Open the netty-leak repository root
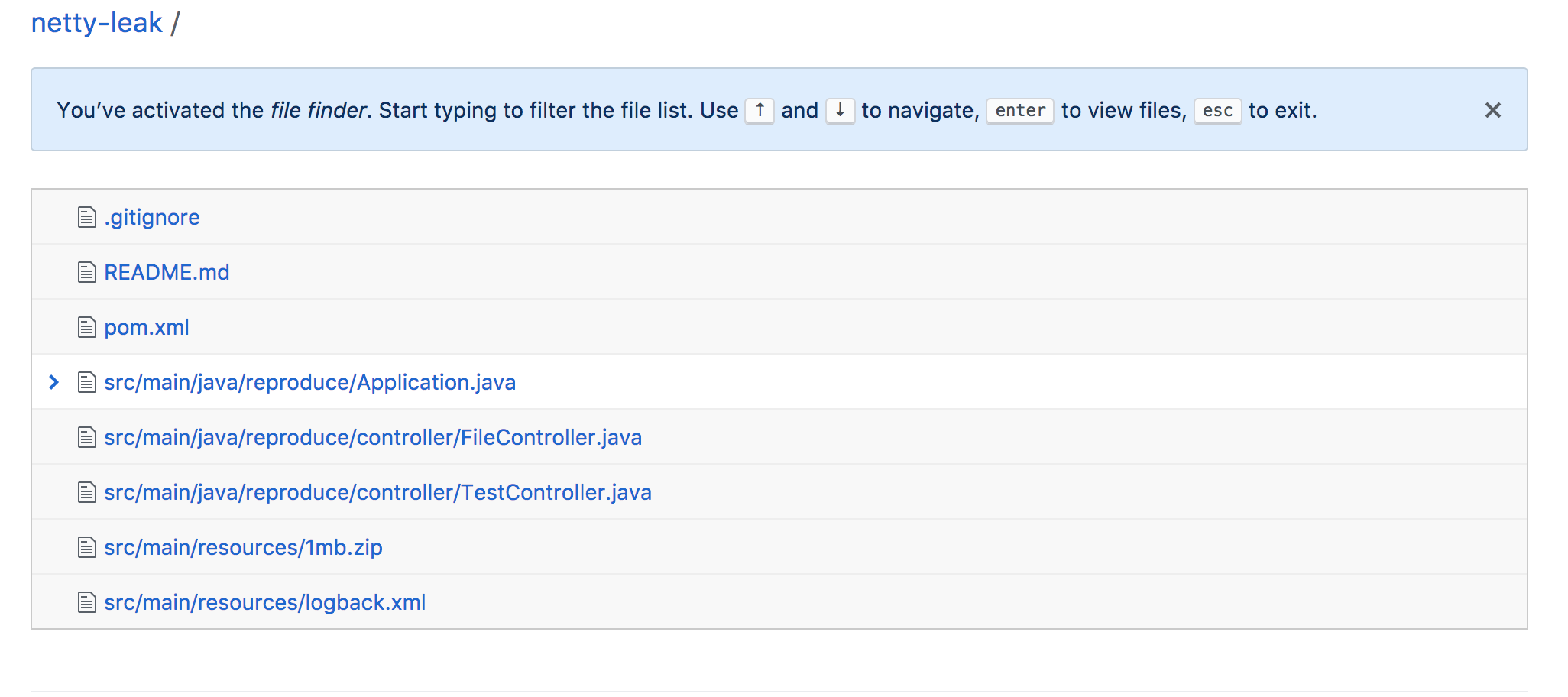Viewport: 1568px width, 697px height. (96, 22)
